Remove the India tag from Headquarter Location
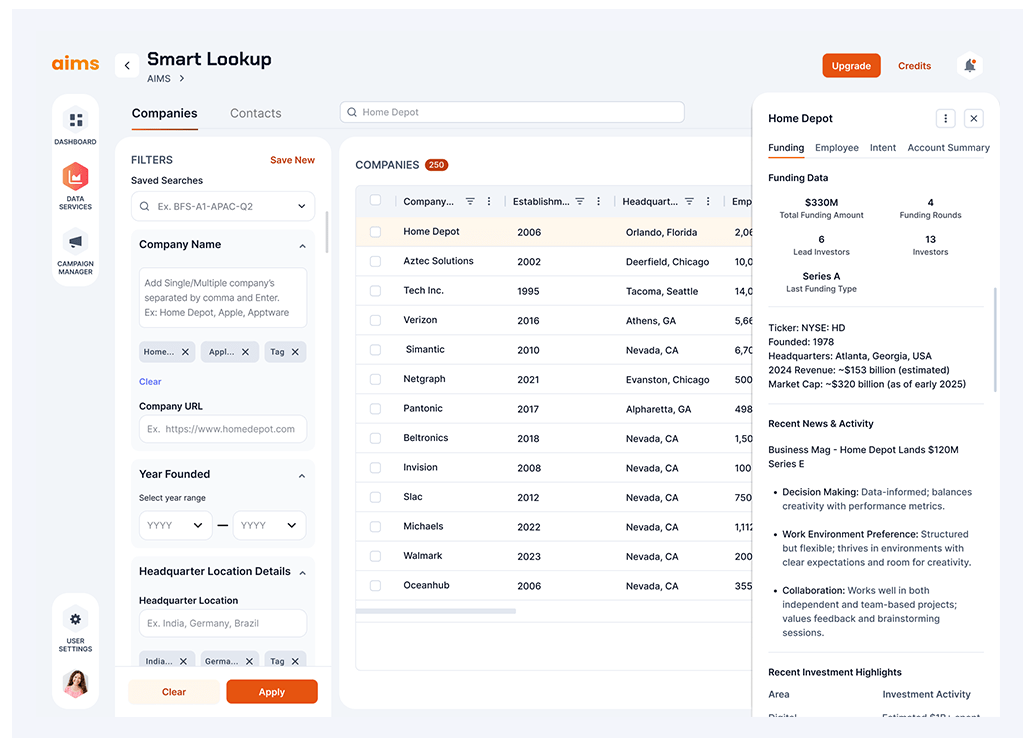The height and width of the screenshot is (750, 1034). (x=183, y=661)
